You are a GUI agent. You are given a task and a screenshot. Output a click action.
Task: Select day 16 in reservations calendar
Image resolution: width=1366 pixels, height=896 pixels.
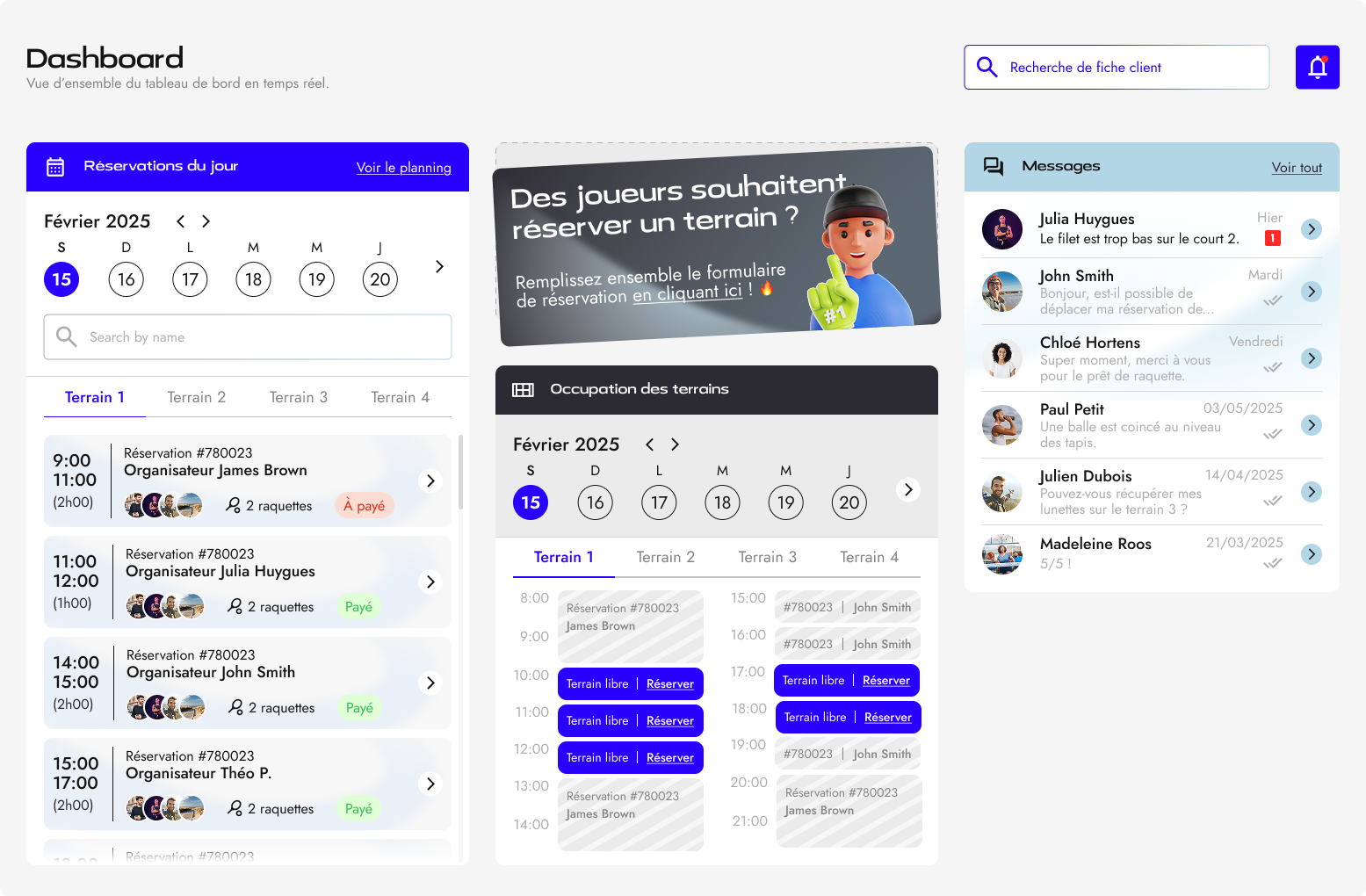pos(126,279)
